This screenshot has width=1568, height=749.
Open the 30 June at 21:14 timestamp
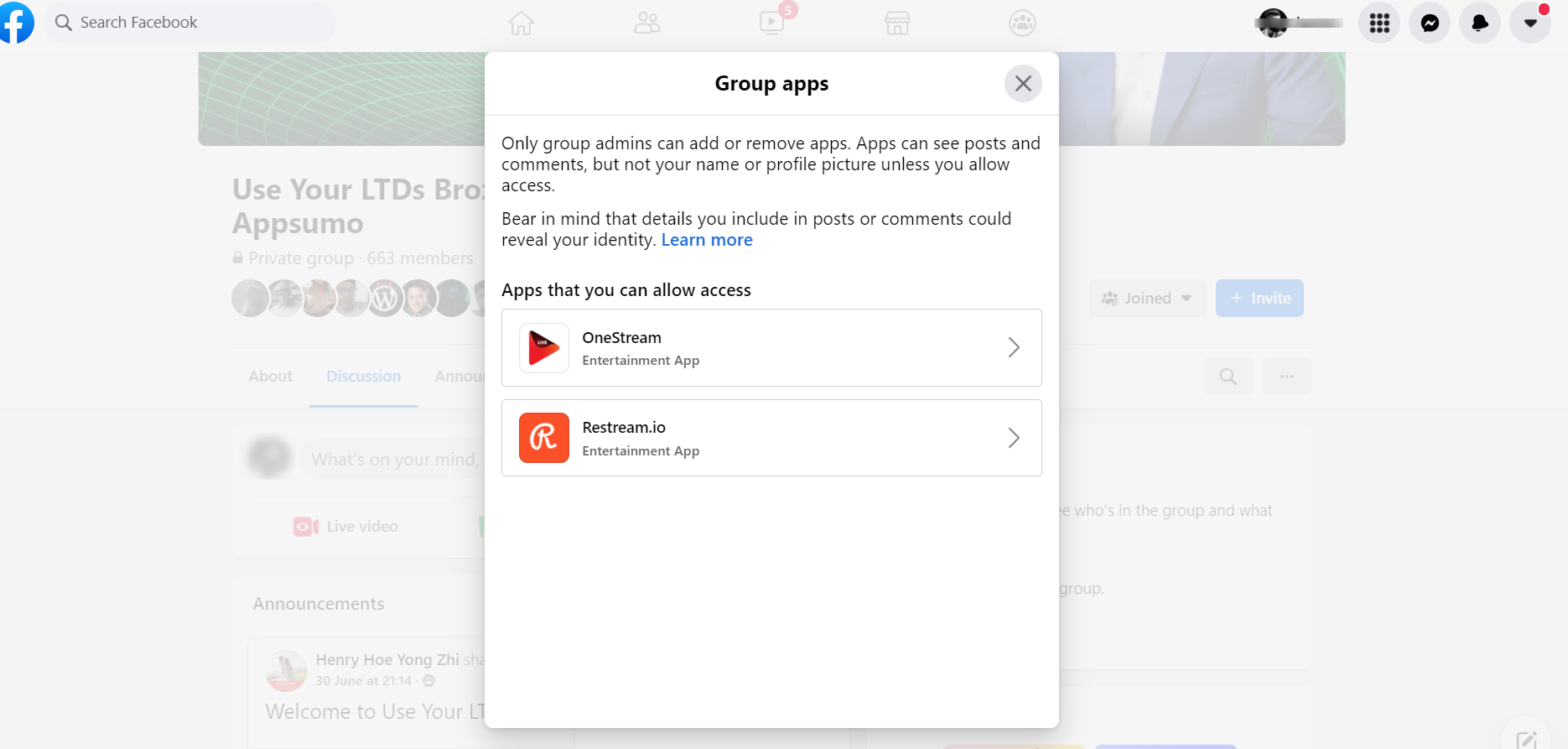click(364, 681)
